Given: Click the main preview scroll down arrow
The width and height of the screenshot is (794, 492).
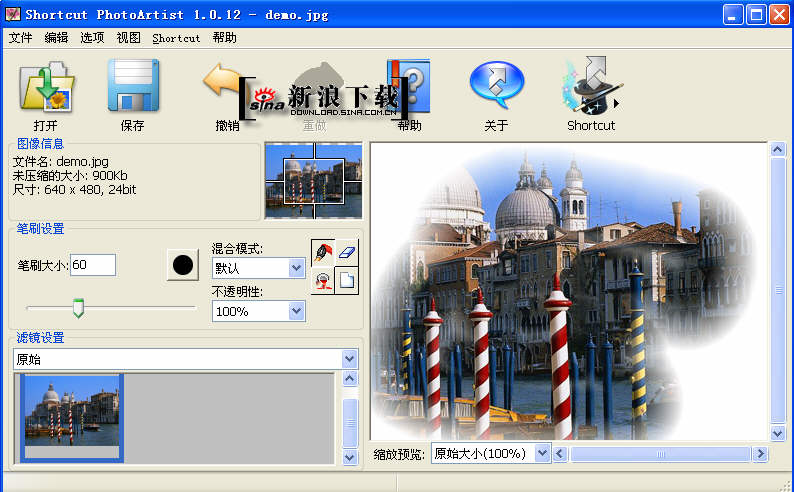Looking at the screenshot, I should coord(778,433).
